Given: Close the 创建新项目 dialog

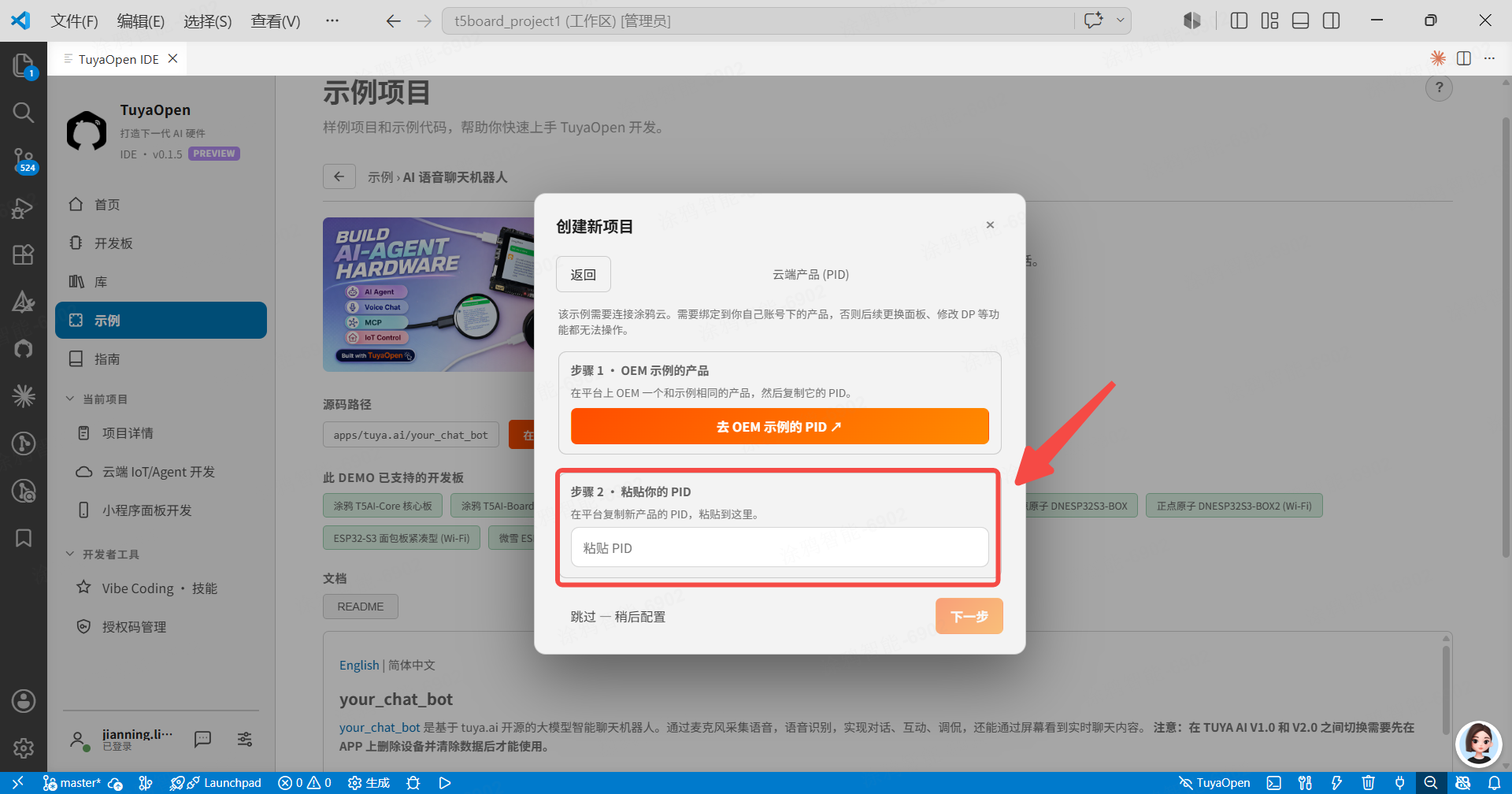Looking at the screenshot, I should click(x=990, y=225).
